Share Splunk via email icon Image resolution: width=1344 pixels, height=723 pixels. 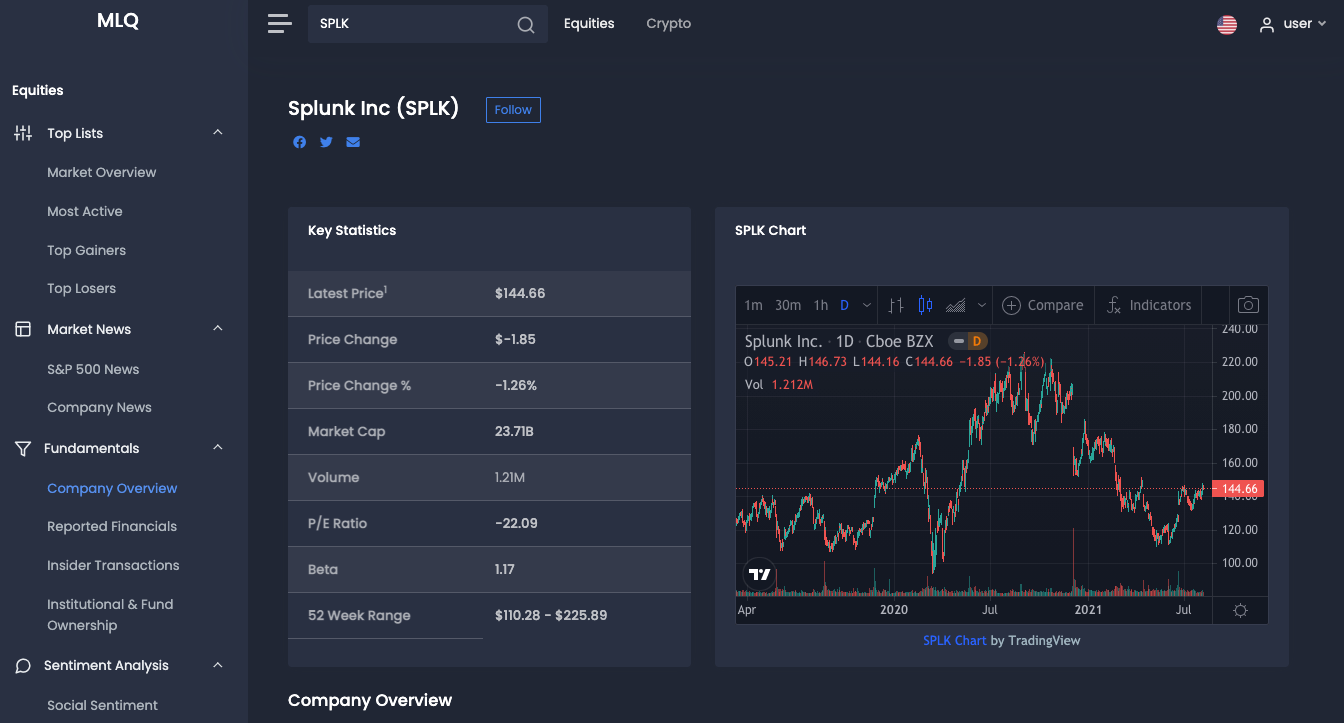353,142
